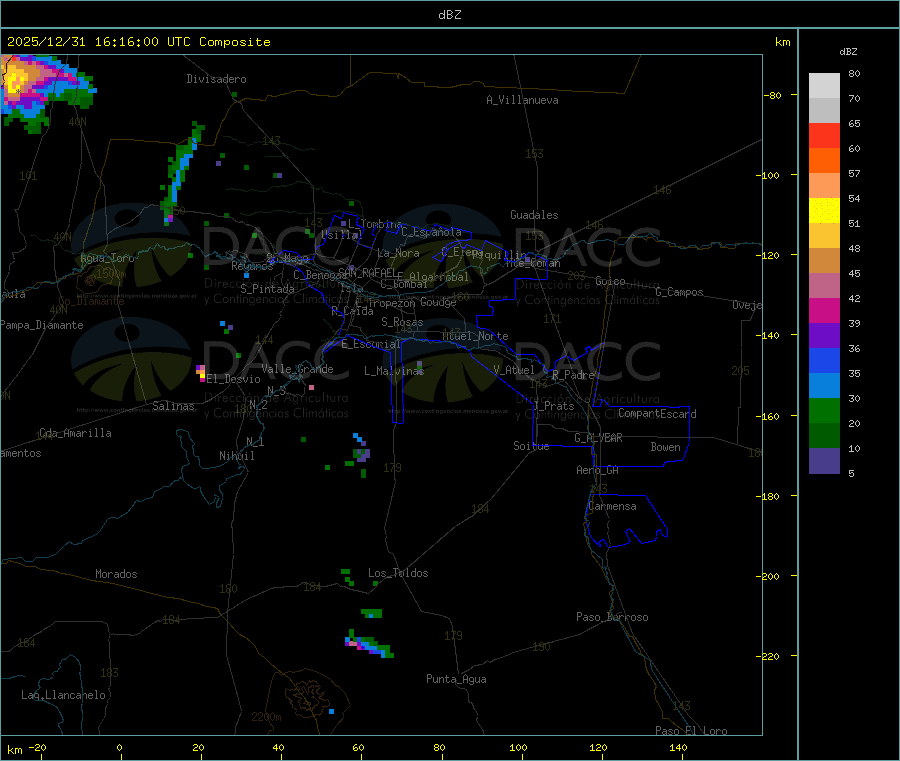The image size is (900, 761).
Task: Click the CompantEscard label
Action: pyautogui.click(x=657, y=413)
